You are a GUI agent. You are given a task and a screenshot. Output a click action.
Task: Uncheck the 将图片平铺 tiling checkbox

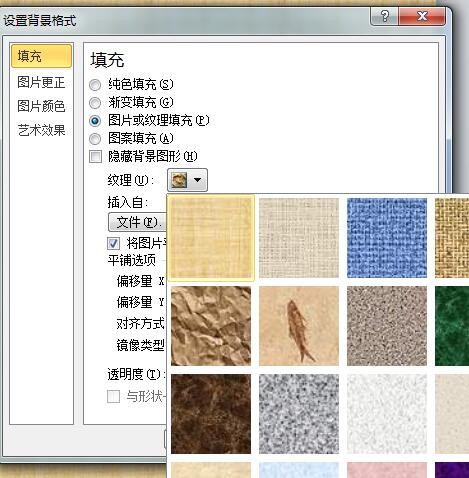(113, 243)
